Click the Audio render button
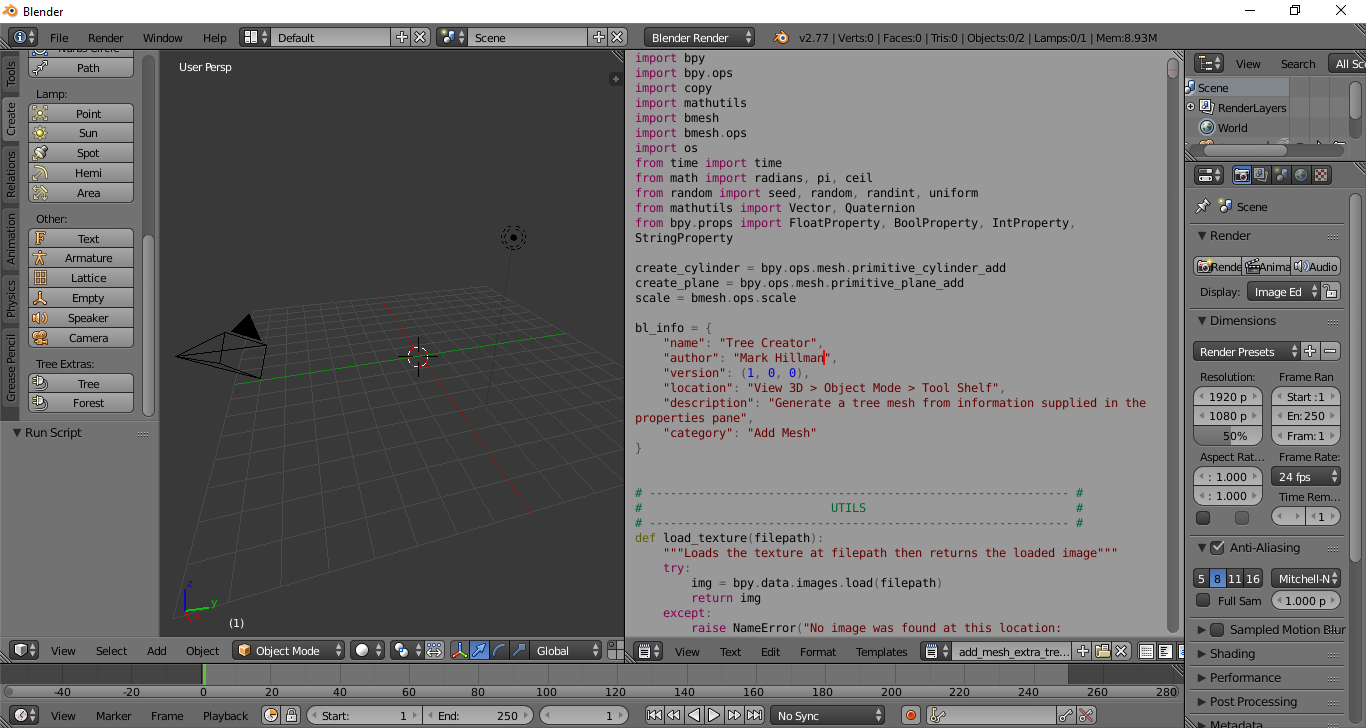 click(1315, 266)
